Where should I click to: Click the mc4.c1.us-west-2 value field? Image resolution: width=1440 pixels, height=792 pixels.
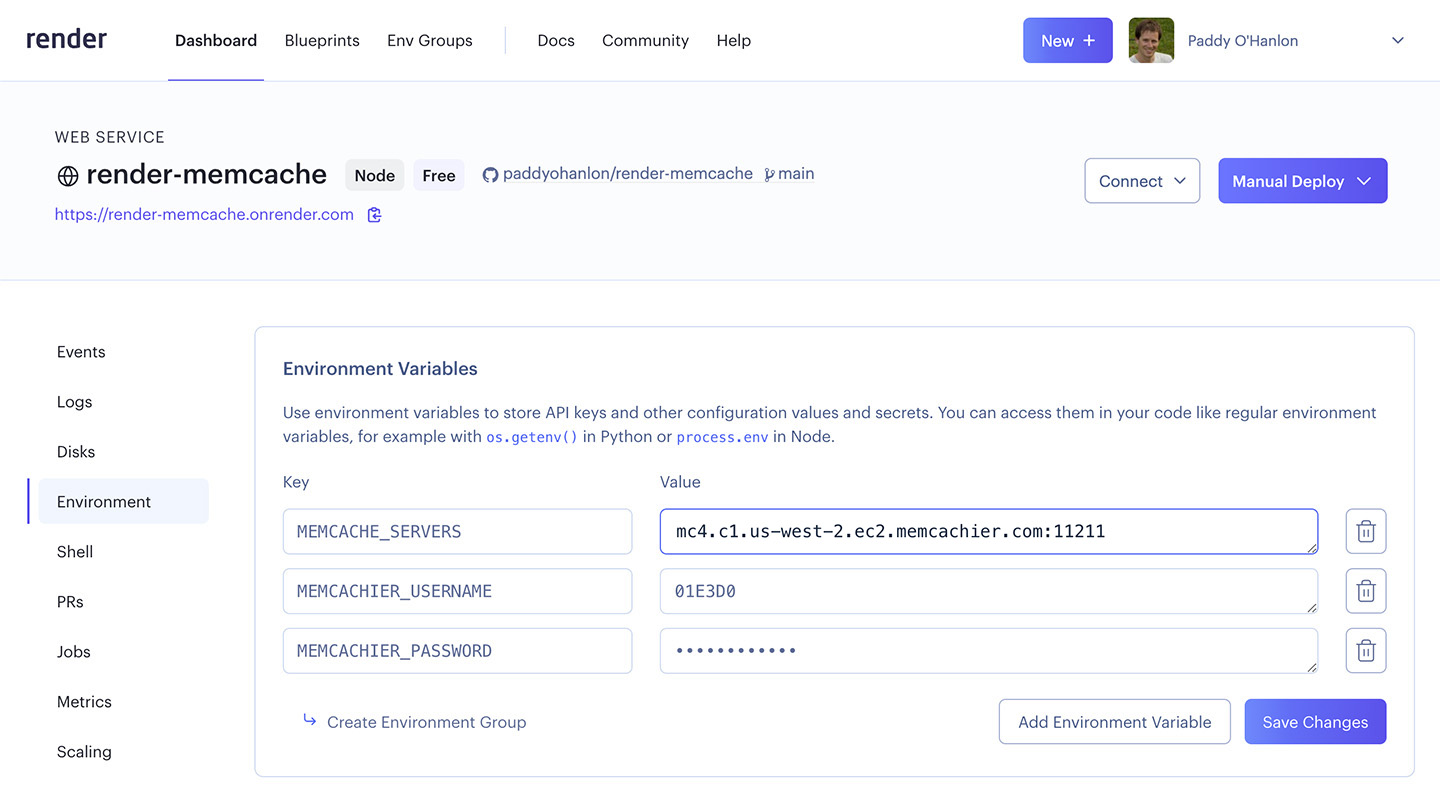[989, 531]
